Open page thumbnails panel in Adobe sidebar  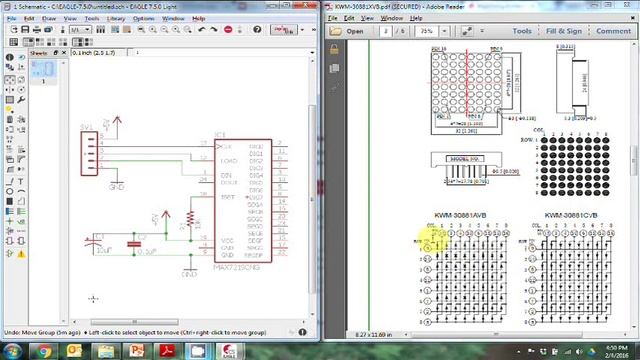334,68
